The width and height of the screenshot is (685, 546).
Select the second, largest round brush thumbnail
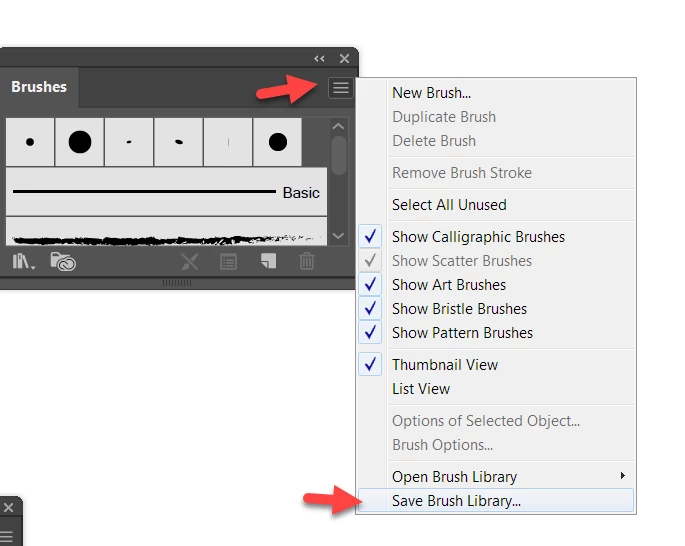[80, 142]
